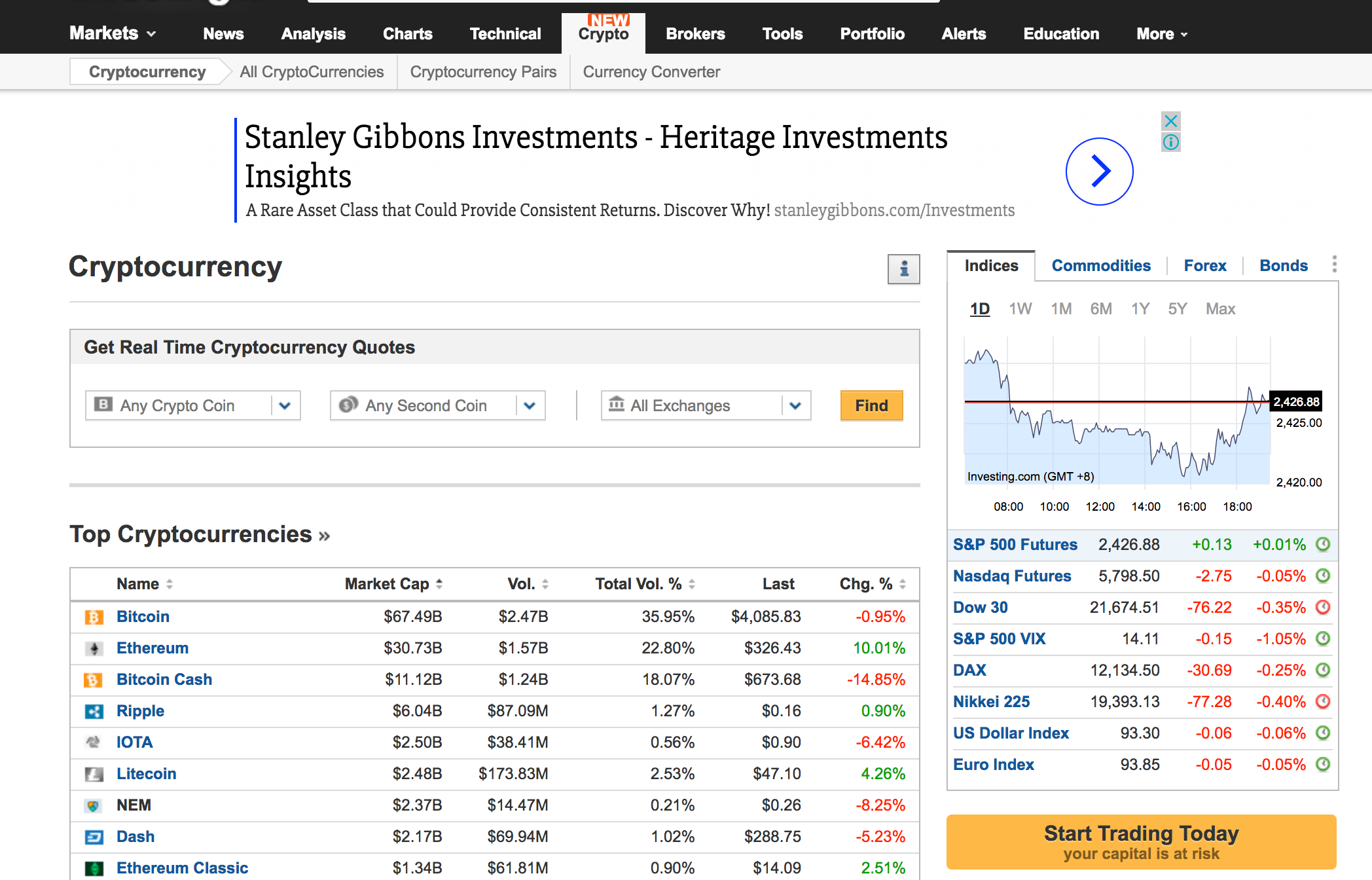The image size is (1372, 880).
Task: Switch to the Commodities tab
Action: pos(1101,265)
